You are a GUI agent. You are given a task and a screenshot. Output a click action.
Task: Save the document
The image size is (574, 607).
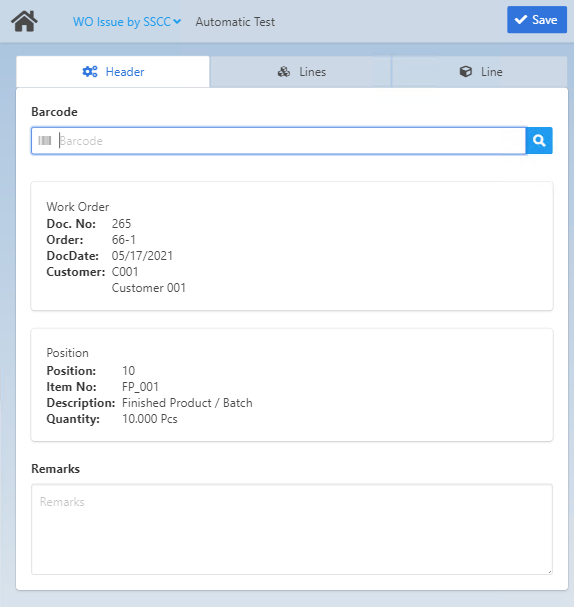click(537, 19)
